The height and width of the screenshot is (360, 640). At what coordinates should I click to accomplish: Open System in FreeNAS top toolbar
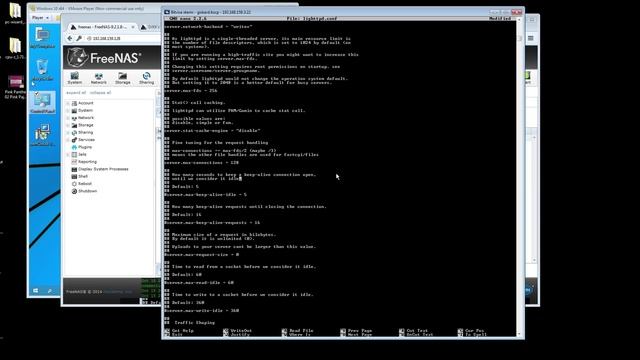tap(74, 78)
